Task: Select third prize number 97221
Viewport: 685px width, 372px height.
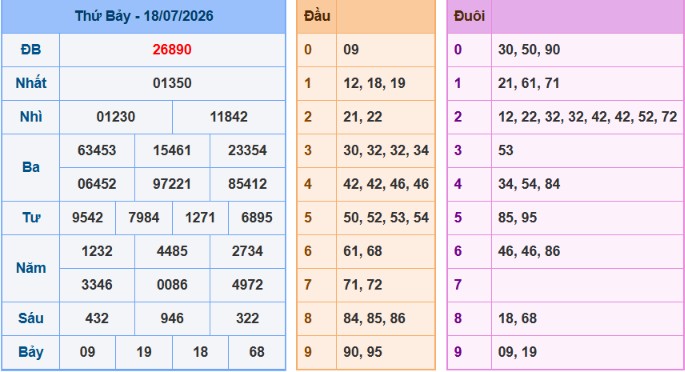Action: [172, 184]
